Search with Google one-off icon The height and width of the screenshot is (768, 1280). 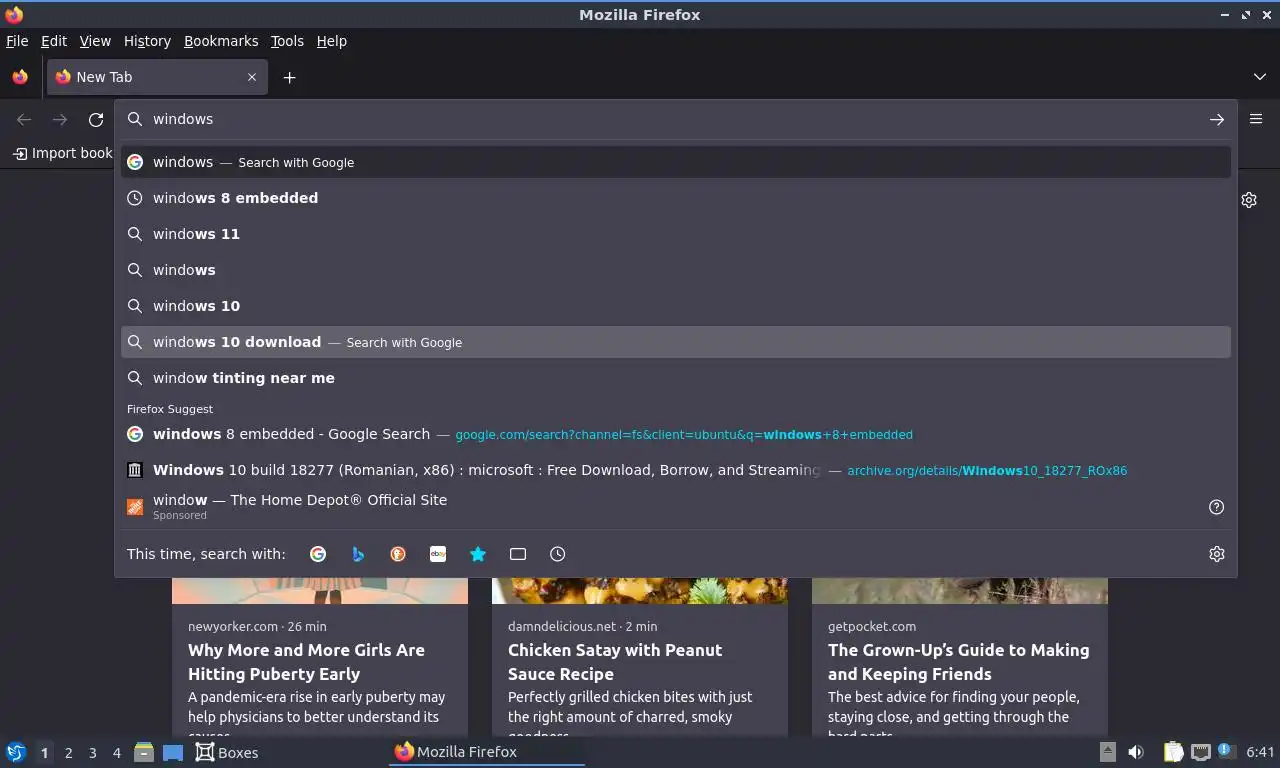point(318,554)
